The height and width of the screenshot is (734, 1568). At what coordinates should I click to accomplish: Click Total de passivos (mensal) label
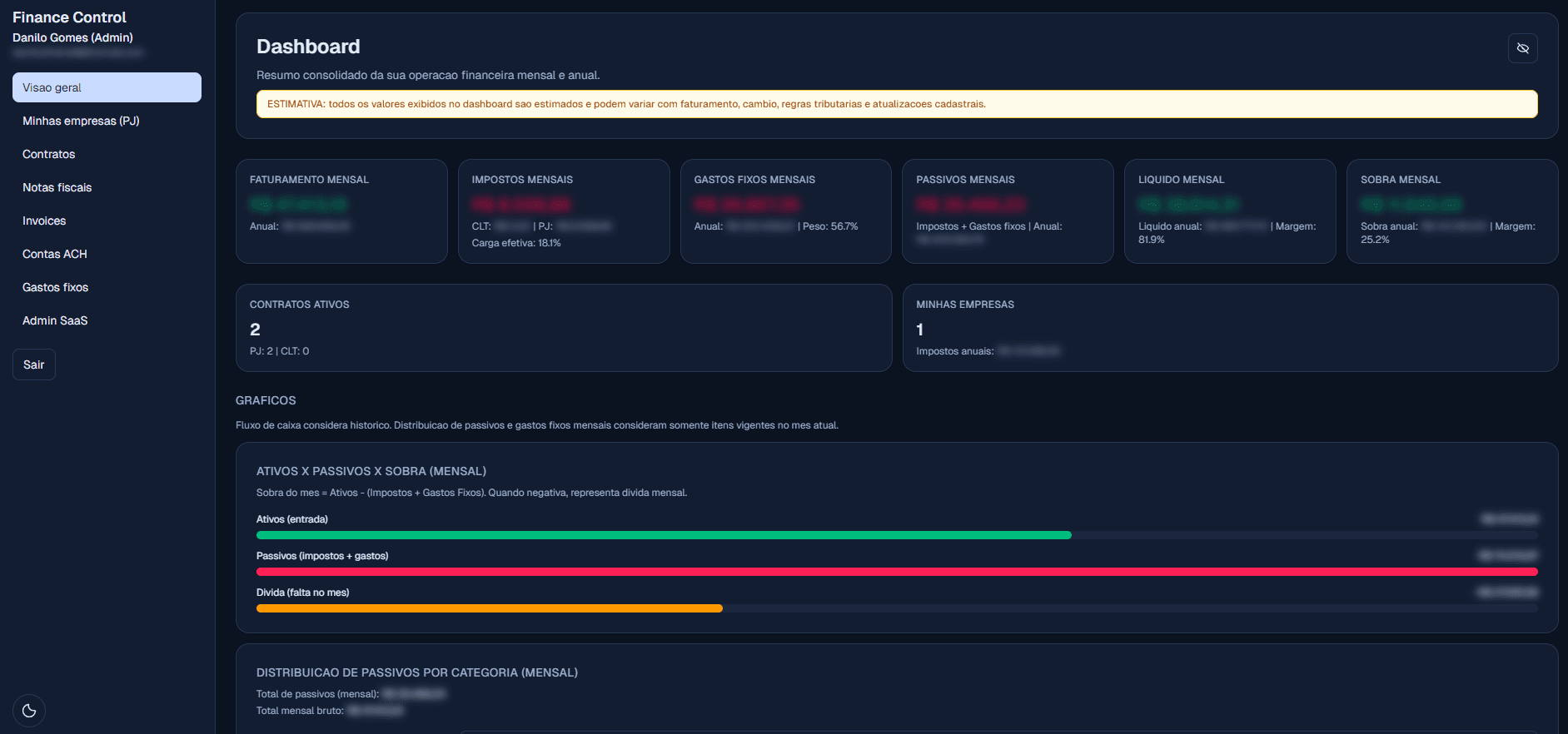(x=317, y=694)
